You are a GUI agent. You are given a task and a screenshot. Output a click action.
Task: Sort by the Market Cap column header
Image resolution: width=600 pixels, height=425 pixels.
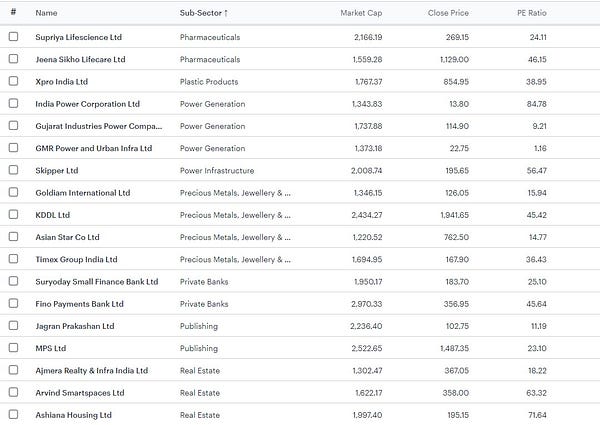[361, 13]
